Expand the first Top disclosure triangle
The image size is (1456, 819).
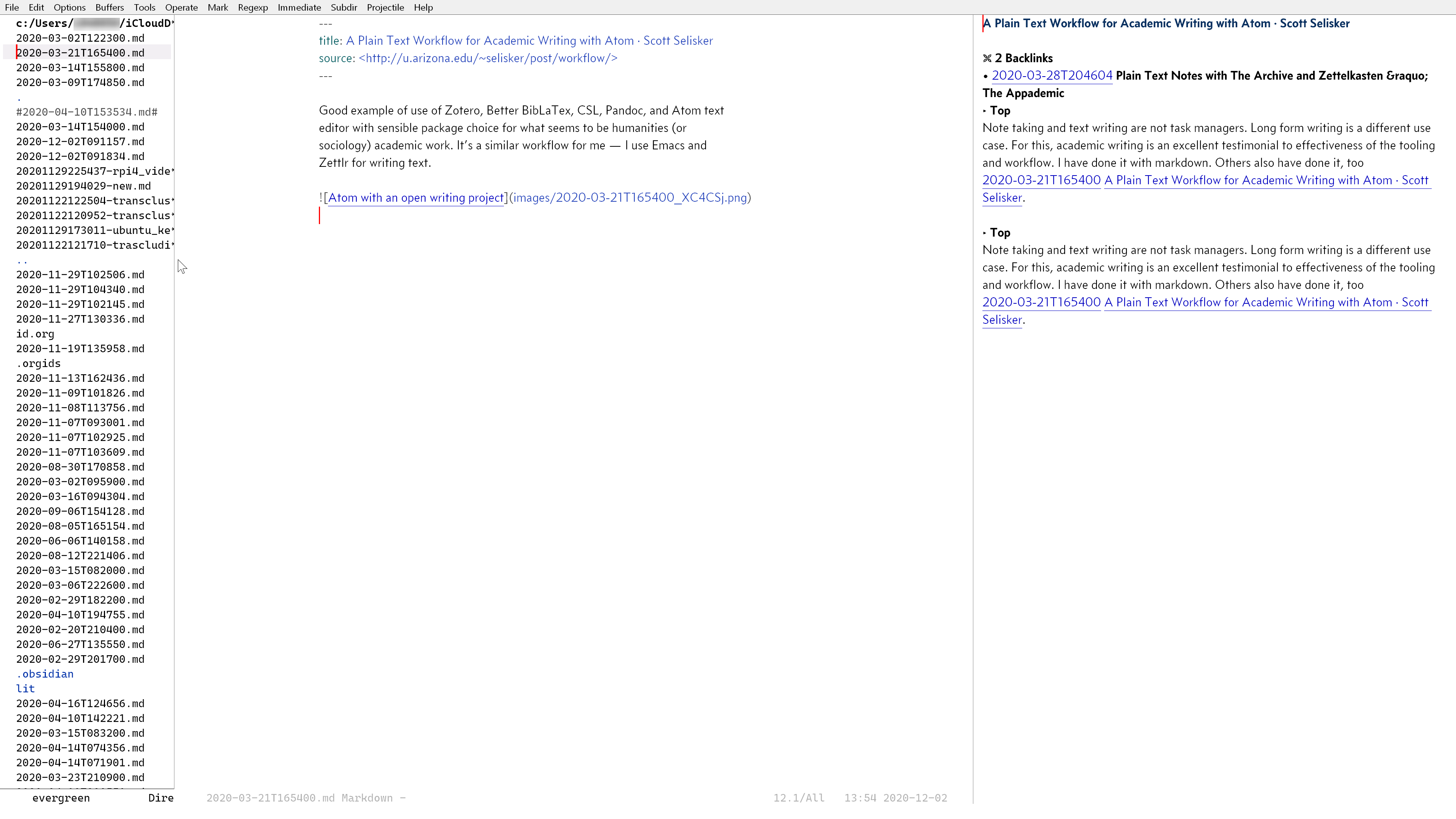coord(985,111)
